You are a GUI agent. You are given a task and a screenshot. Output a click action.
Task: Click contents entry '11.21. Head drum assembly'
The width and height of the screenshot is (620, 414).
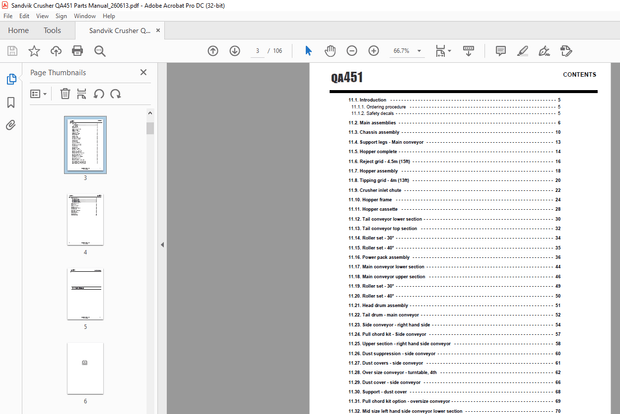click(454, 305)
